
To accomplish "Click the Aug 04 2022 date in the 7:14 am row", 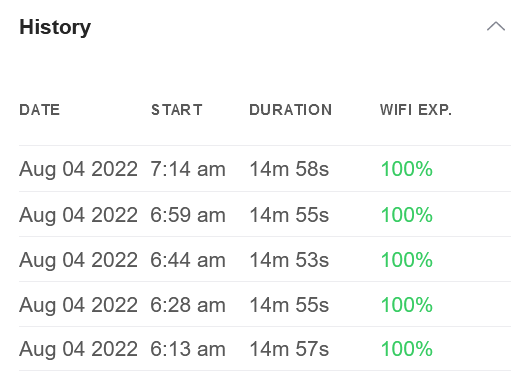I will point(78,169).
